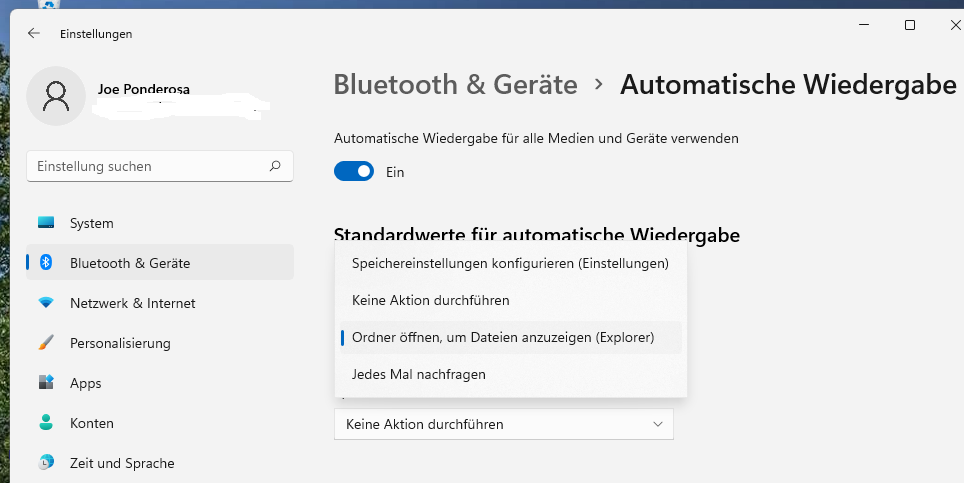The height and width of the screenshot is (483, 964).
Task: Expand the Keine Aktion durchführen dropdown
Action: 504,424
